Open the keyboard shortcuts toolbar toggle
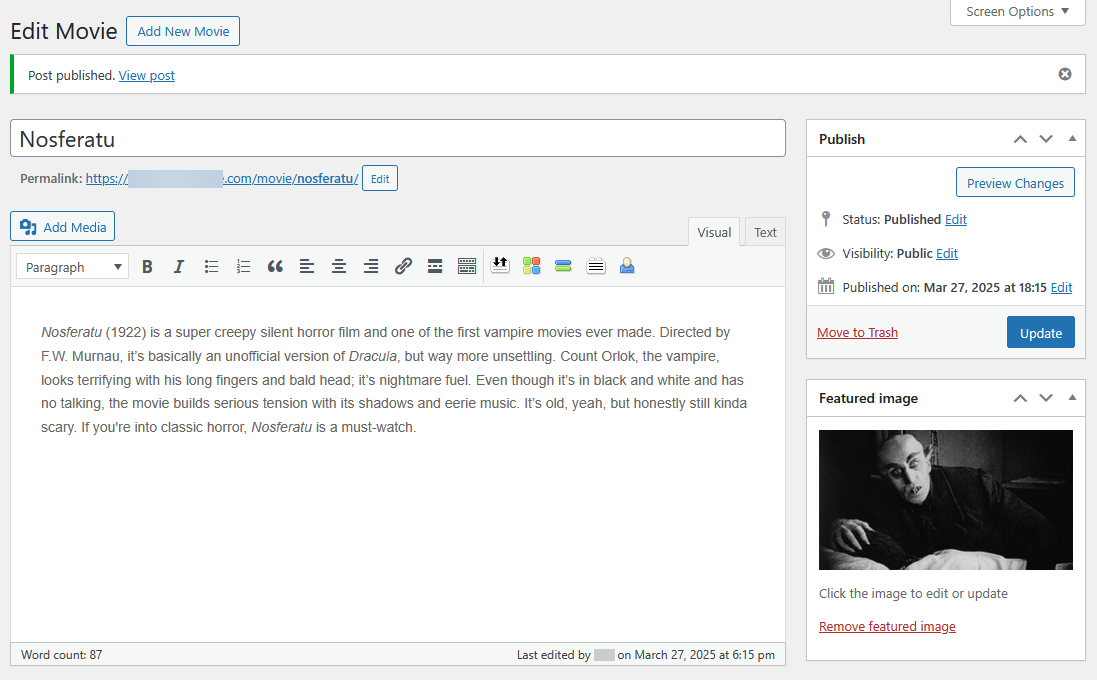This screenshot has width=1097, height=680. (x=467, y=266)
